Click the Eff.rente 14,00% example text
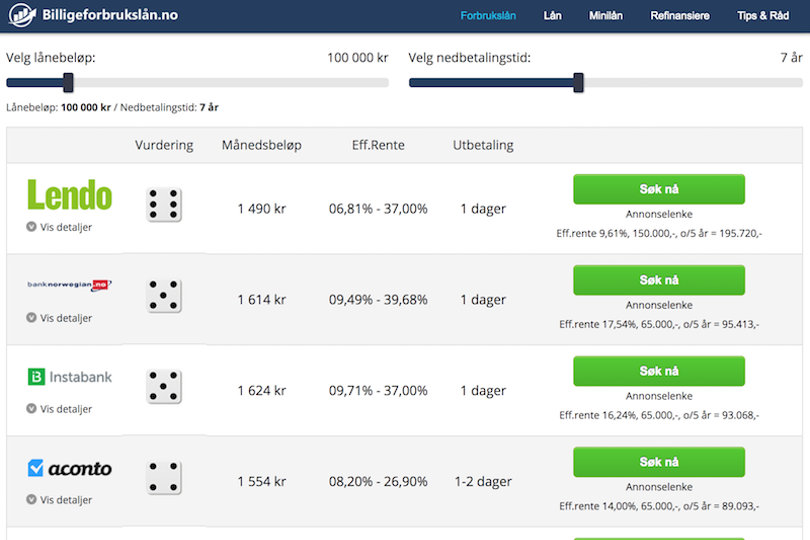810x540 pixels. click(659, 506)
